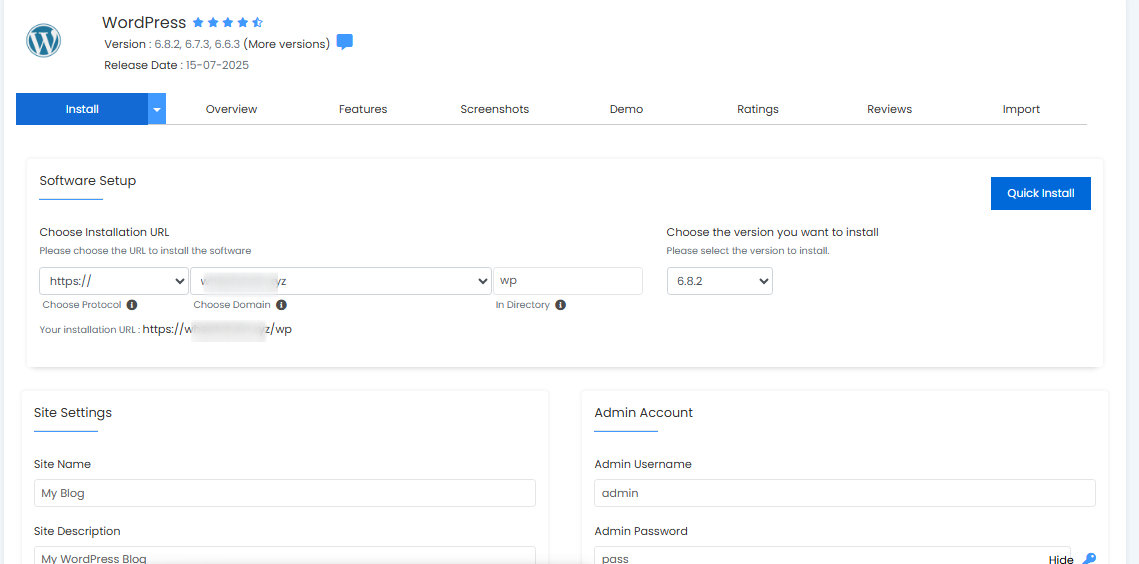The image size is (1139, 564).
Task: Open the blue comment bubble icon
Action: point(345,42)
